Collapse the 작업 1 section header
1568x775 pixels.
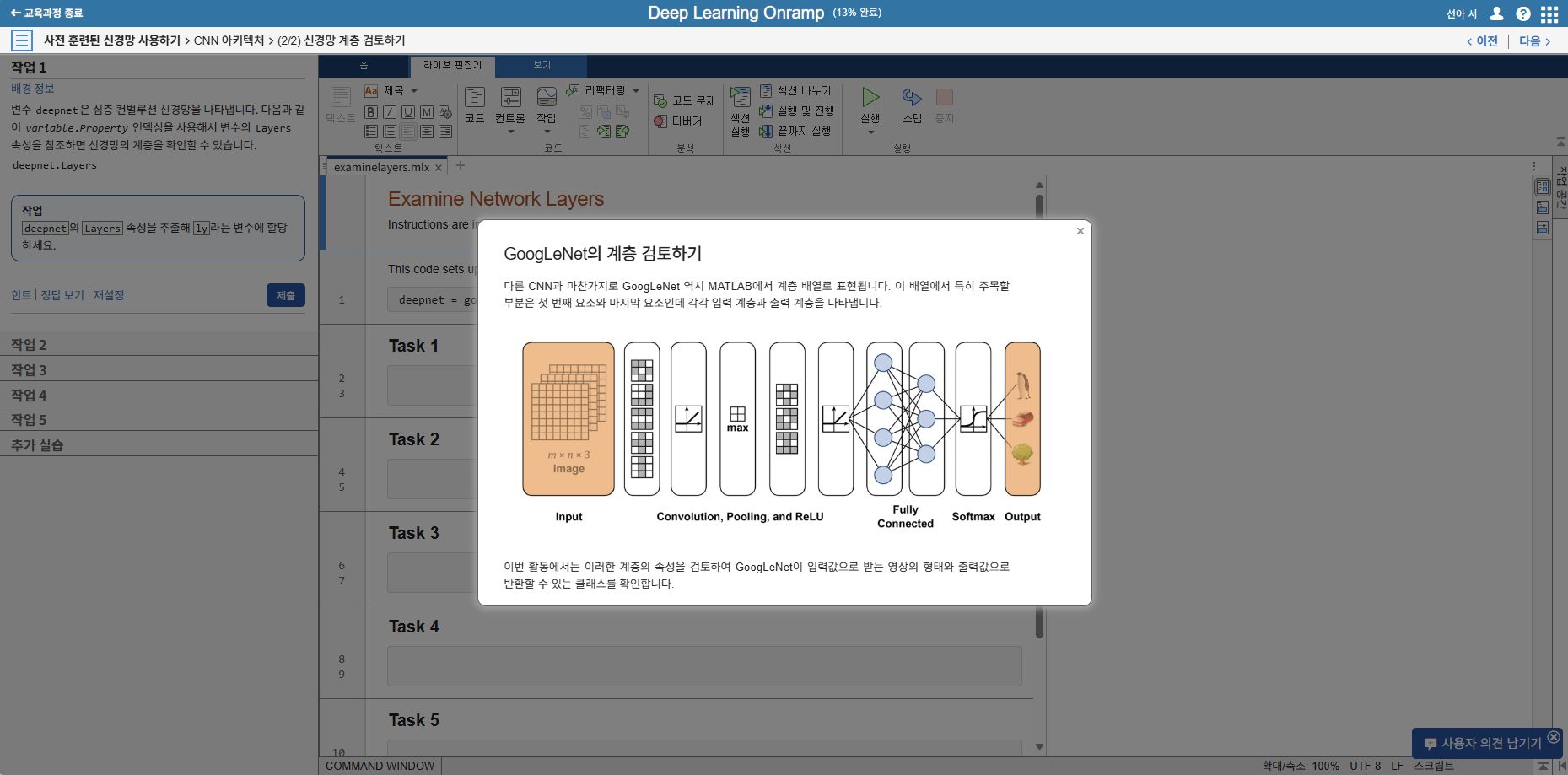[x=159, y=67]
